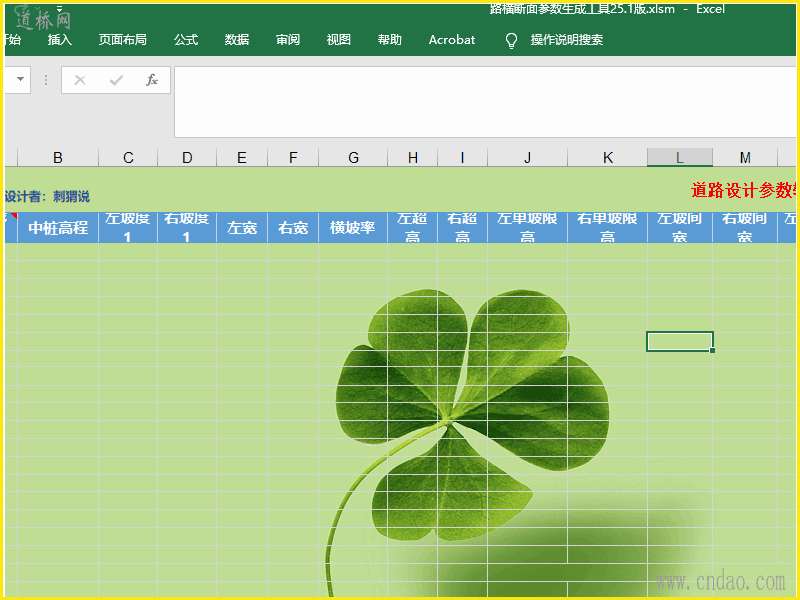This screenshot has width=800, height=600.
Task: Expand the Name Box dropdown arrow
Action: [x=20, y=79]
